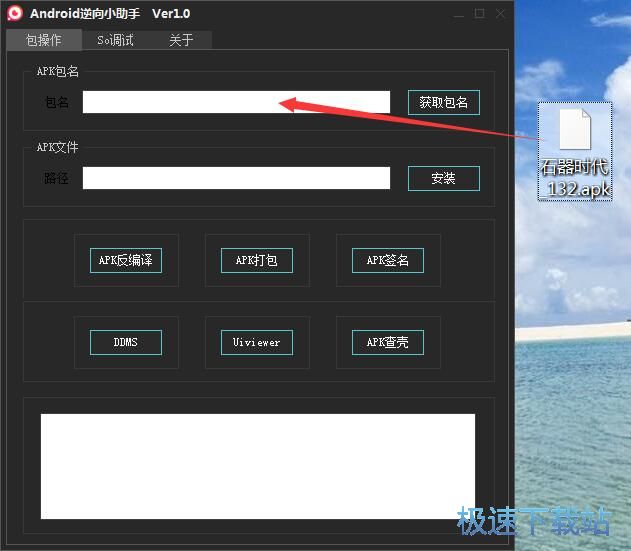Screen dimensions: 631x551
Task: Click the APK反编译 button
Action: click(x=126, y=260)
